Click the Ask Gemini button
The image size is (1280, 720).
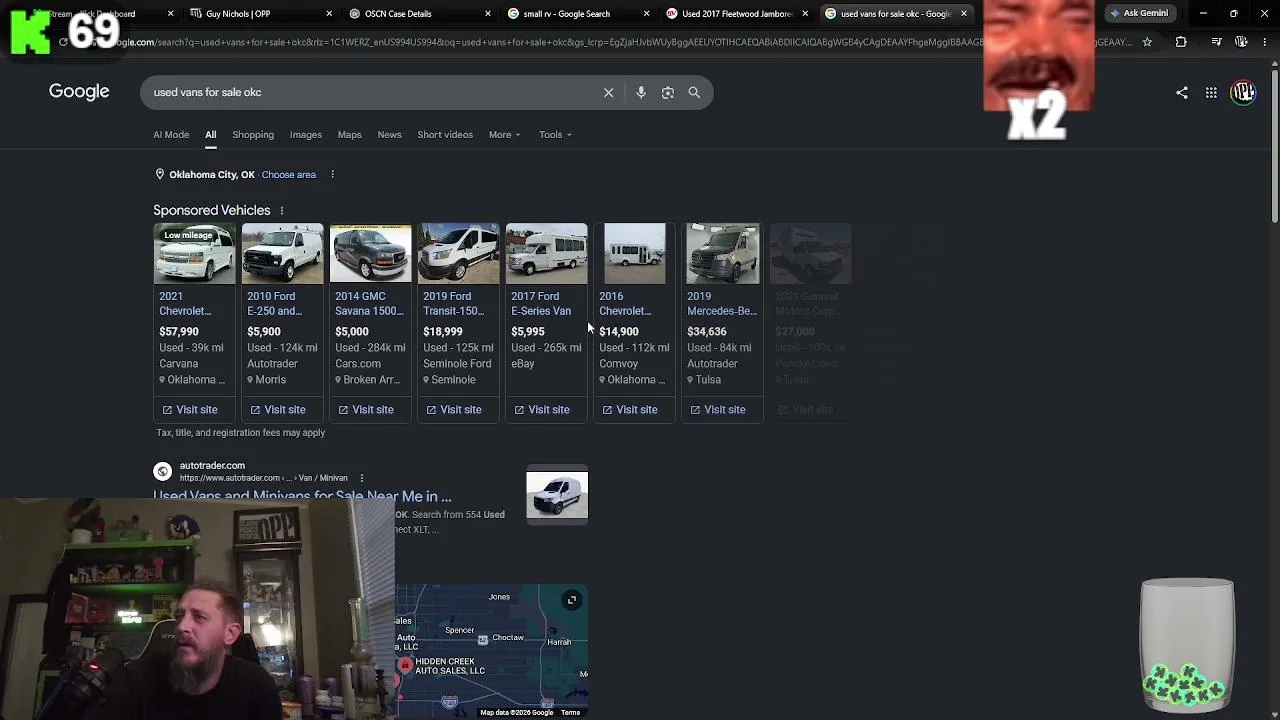(x=1139, y=14)
